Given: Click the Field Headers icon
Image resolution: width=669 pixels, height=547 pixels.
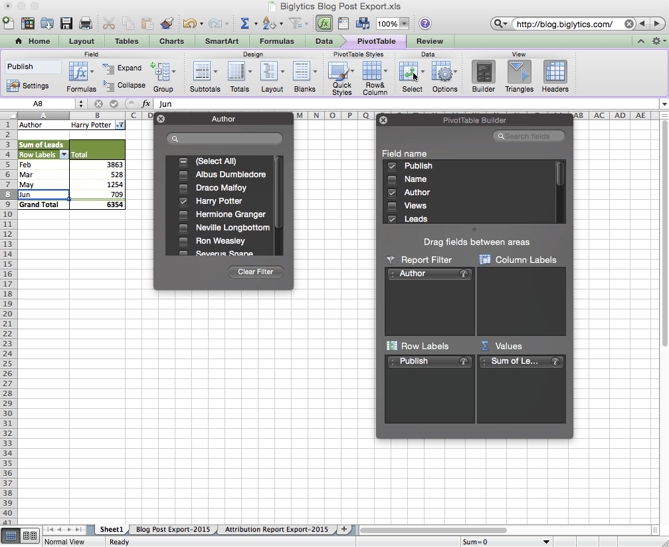Looking at the screenshot, I should click(x=555, y=72).
